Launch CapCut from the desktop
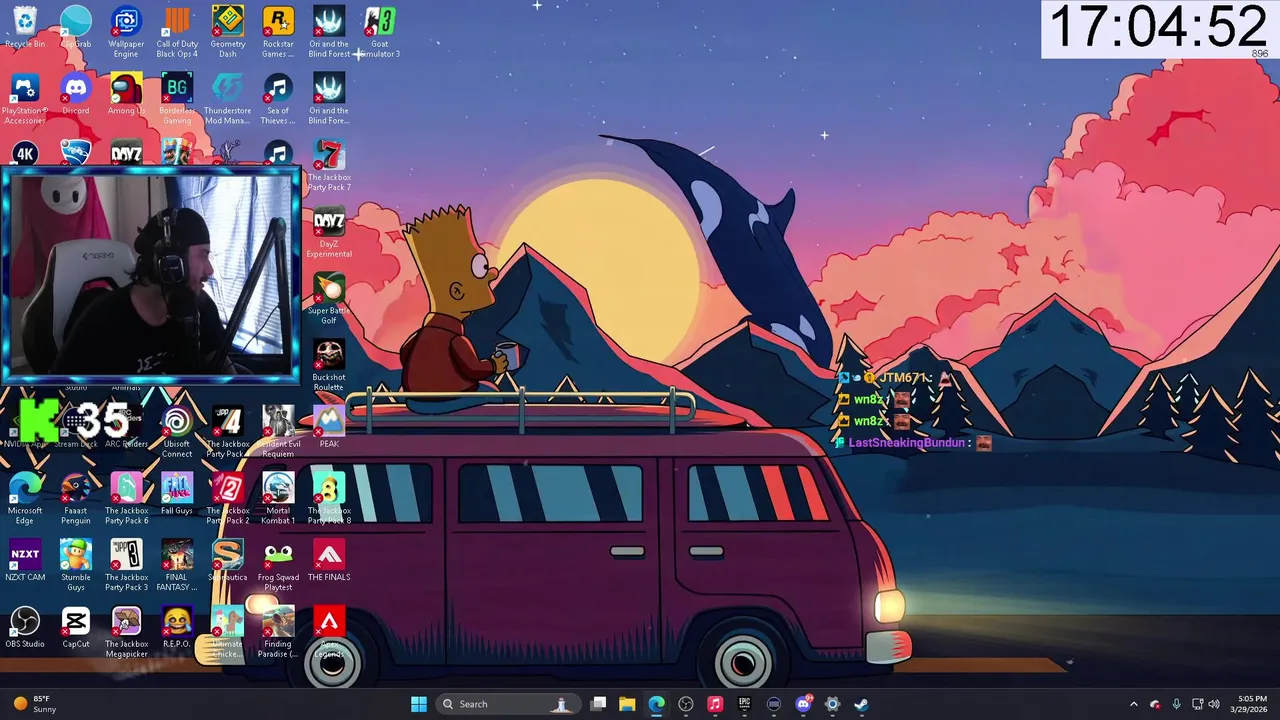The height and width of the screenshot is (720, 1280). tap(76, 628)
